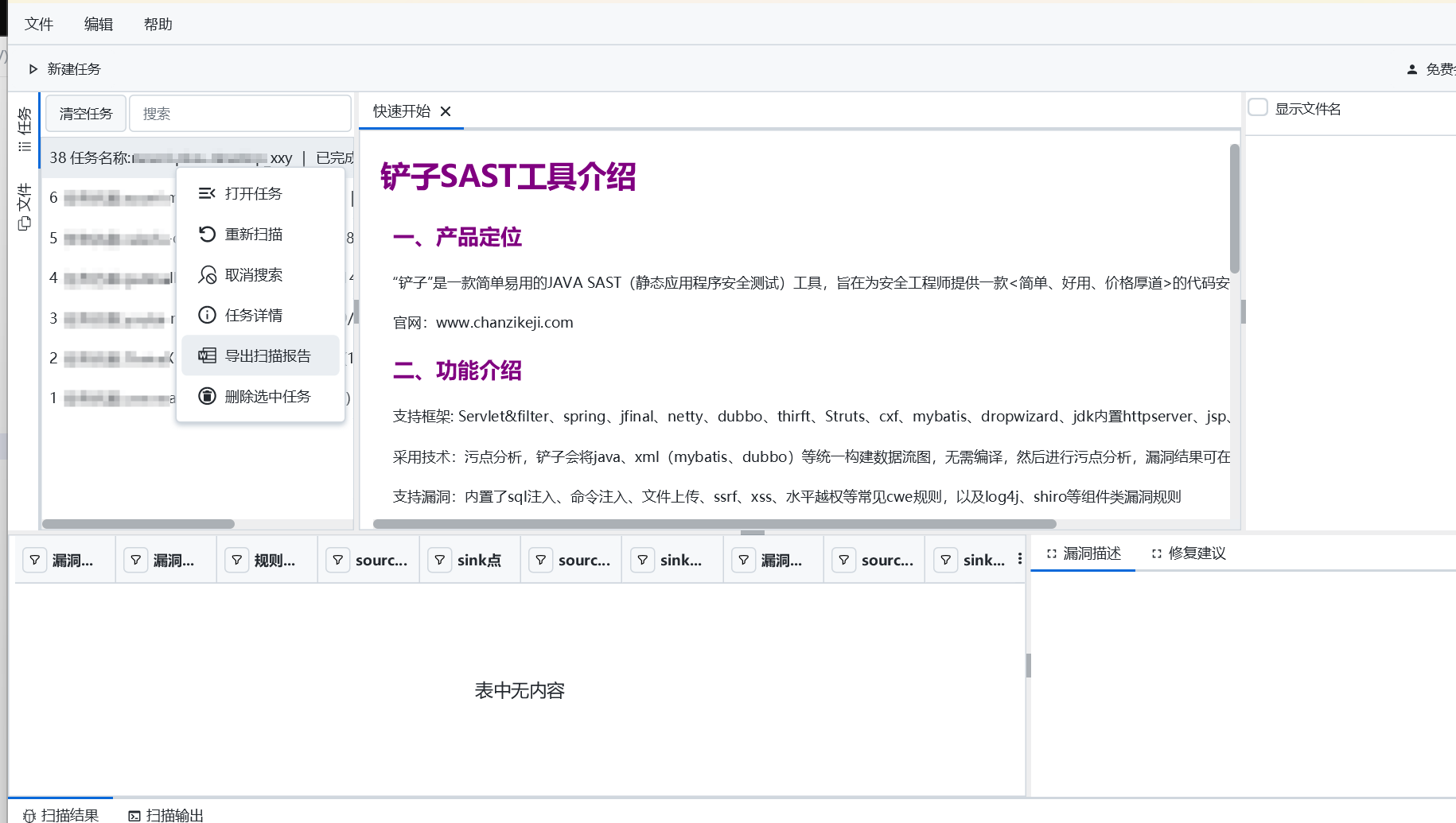The image size is (1456, 823).
Task: Close the 快速开始 tab
Action: 446,111
